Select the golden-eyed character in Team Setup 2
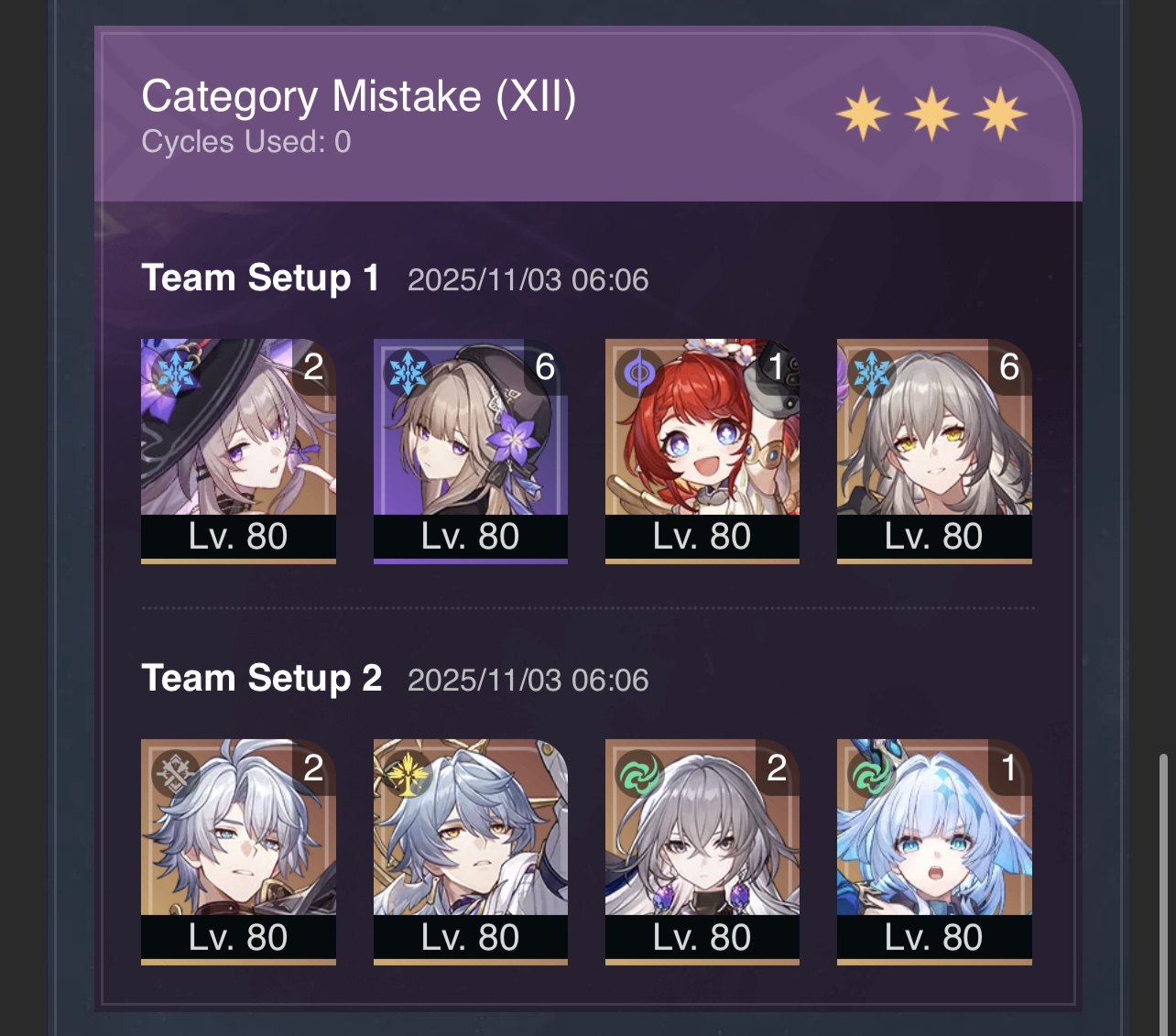Screen dimensions: 1176x1036 [471, 852]
